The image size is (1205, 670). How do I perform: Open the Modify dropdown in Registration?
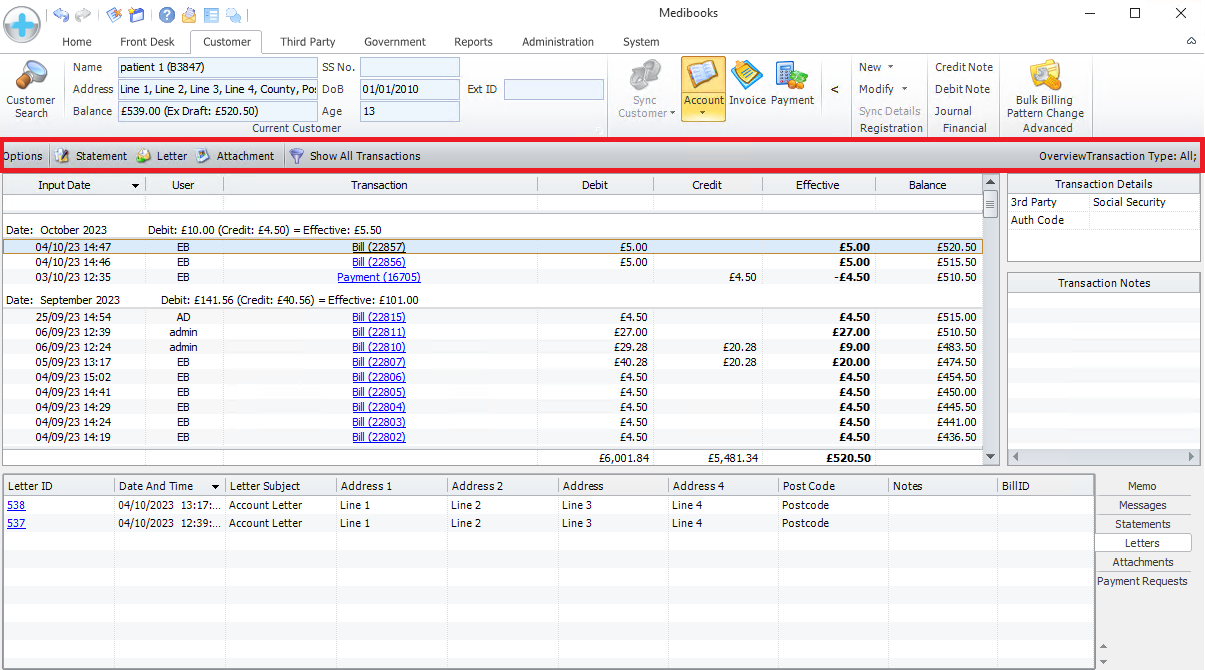882,89
